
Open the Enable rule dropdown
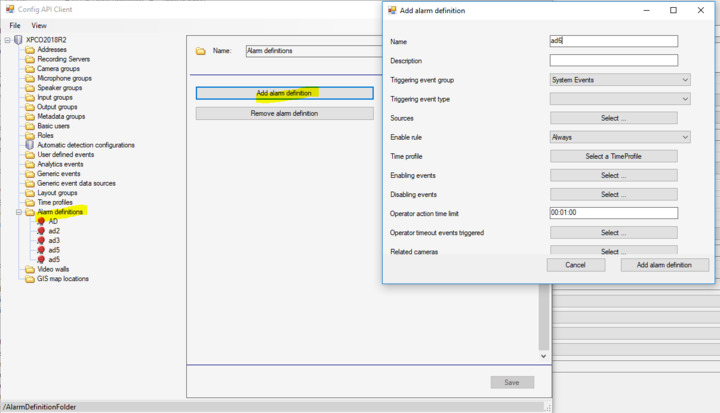click(620, 137)
